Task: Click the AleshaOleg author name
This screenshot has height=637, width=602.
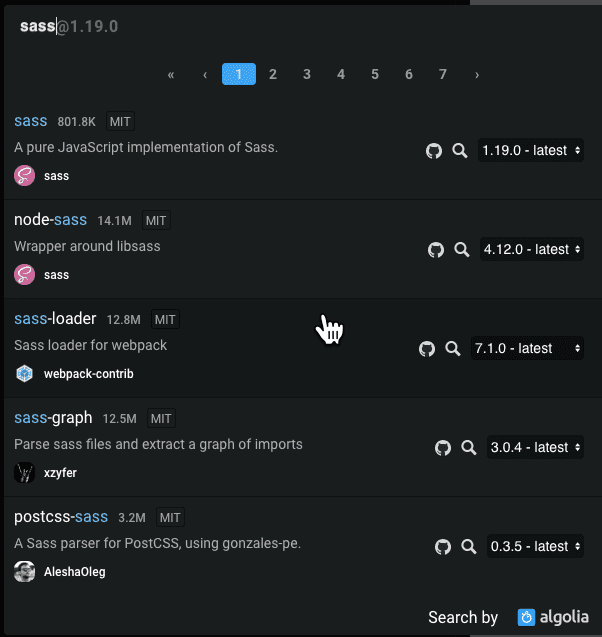Action: tap(75, 572)
